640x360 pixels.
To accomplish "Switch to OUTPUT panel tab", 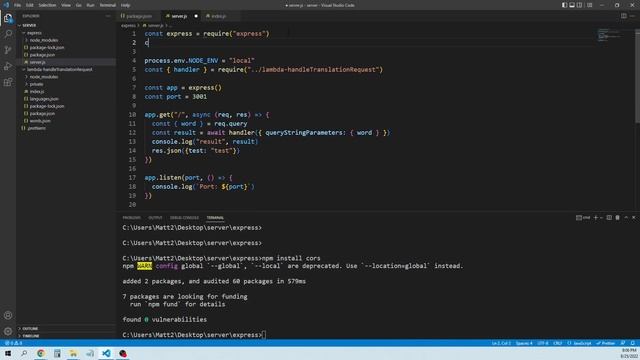I will click(x=155, y=218).
